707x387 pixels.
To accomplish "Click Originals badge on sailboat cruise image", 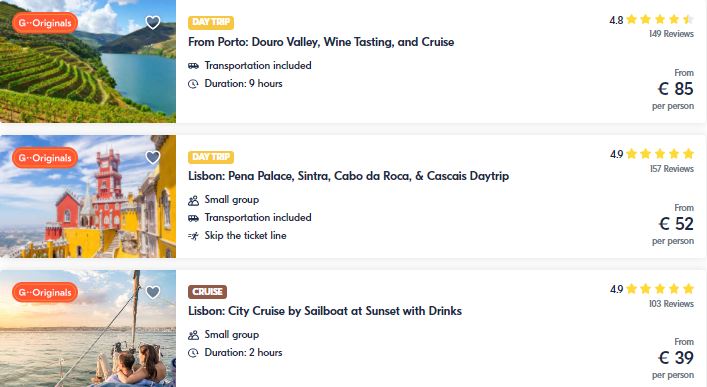I will (45, 292).
